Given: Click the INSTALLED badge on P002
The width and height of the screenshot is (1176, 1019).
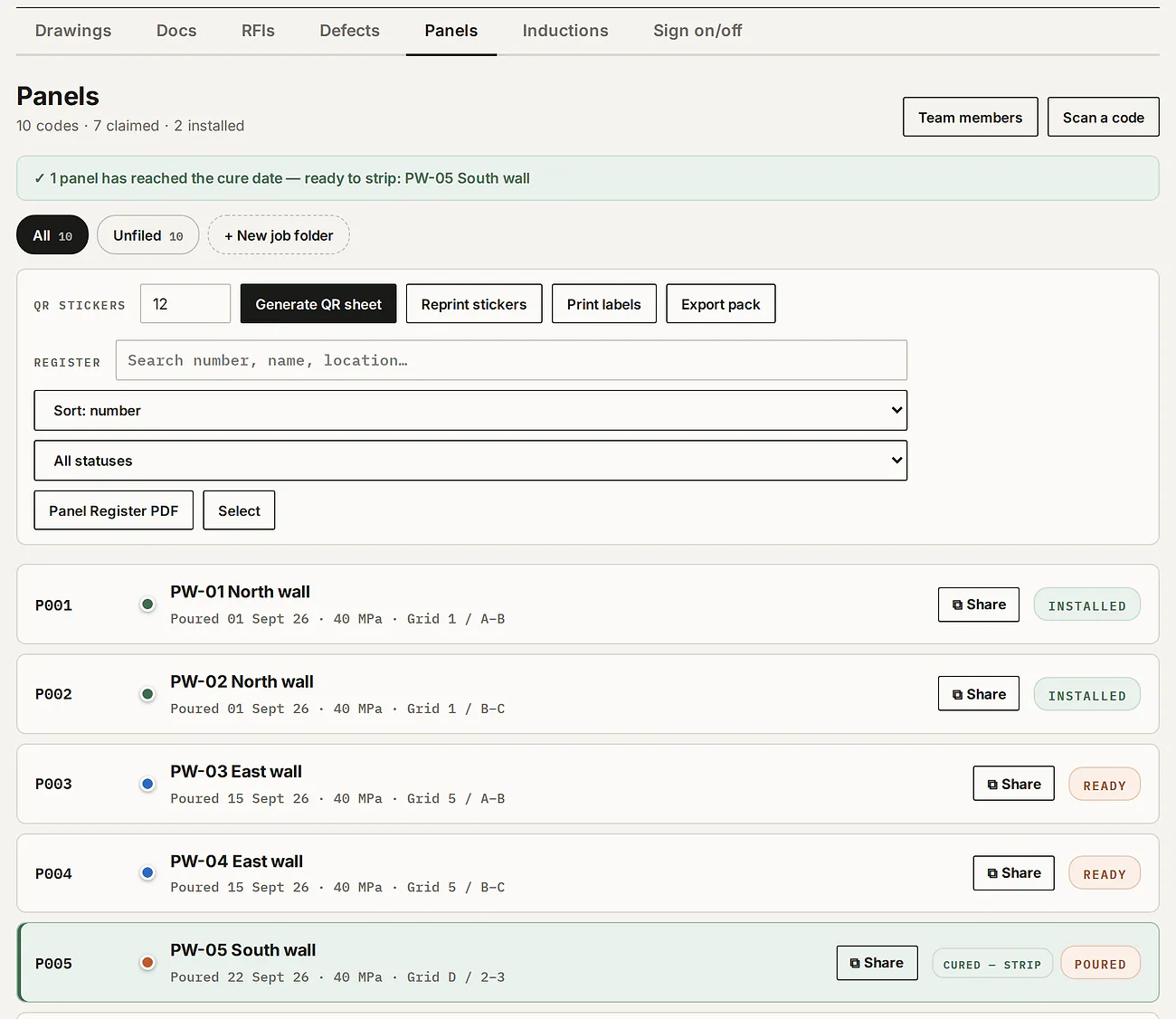Looking at the screenshot, I should coord(1086,695).
